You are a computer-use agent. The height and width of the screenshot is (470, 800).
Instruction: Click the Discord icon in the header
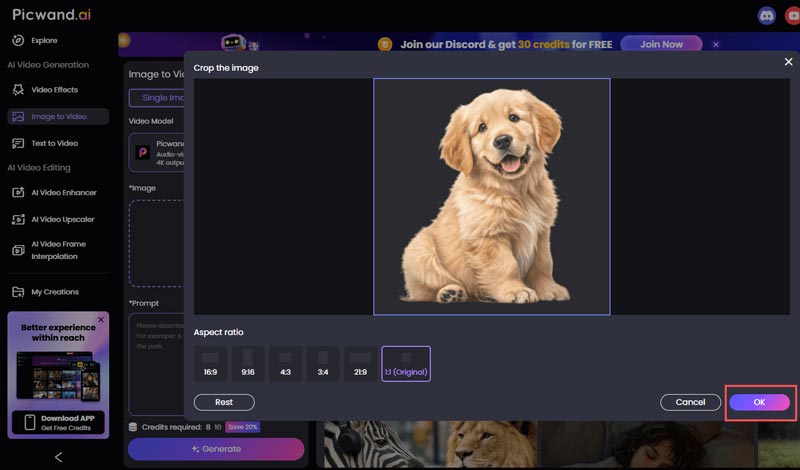click(x=767, y=15)
